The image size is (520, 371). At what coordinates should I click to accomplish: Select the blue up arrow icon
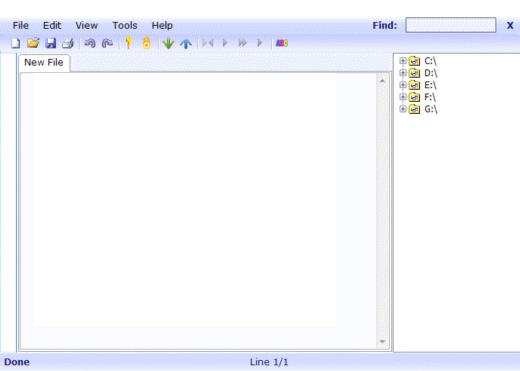click(x=186, y=43)
